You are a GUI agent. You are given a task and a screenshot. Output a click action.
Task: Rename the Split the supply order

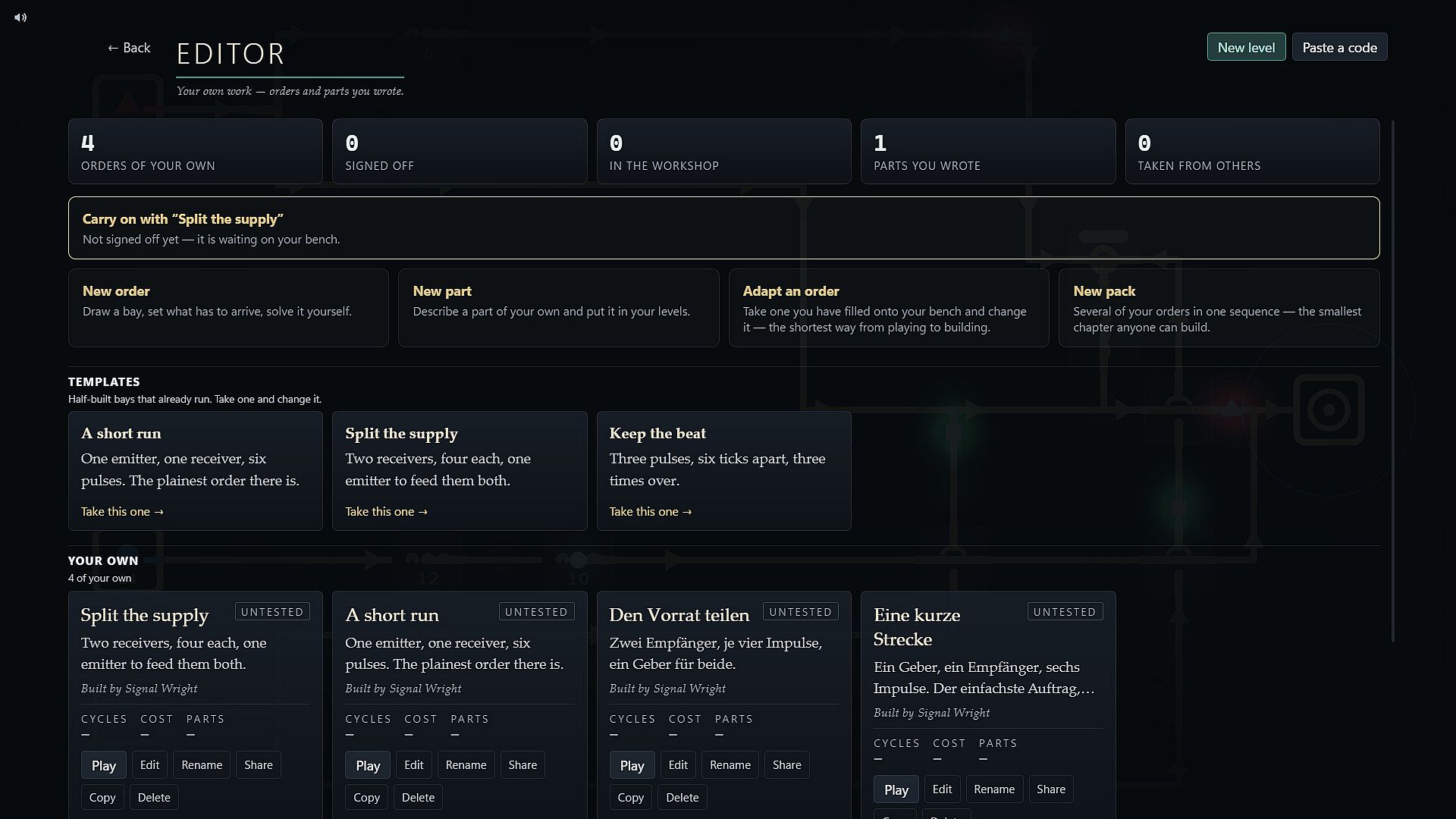[202, 765]
